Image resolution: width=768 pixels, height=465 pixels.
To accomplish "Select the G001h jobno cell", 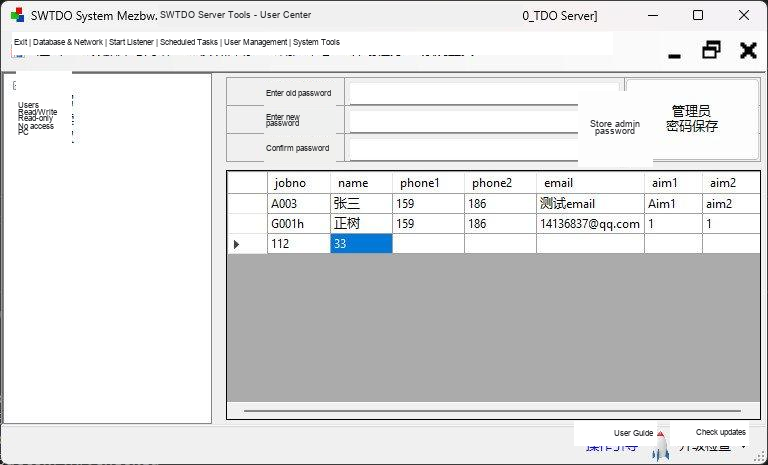I will (299, 223).
